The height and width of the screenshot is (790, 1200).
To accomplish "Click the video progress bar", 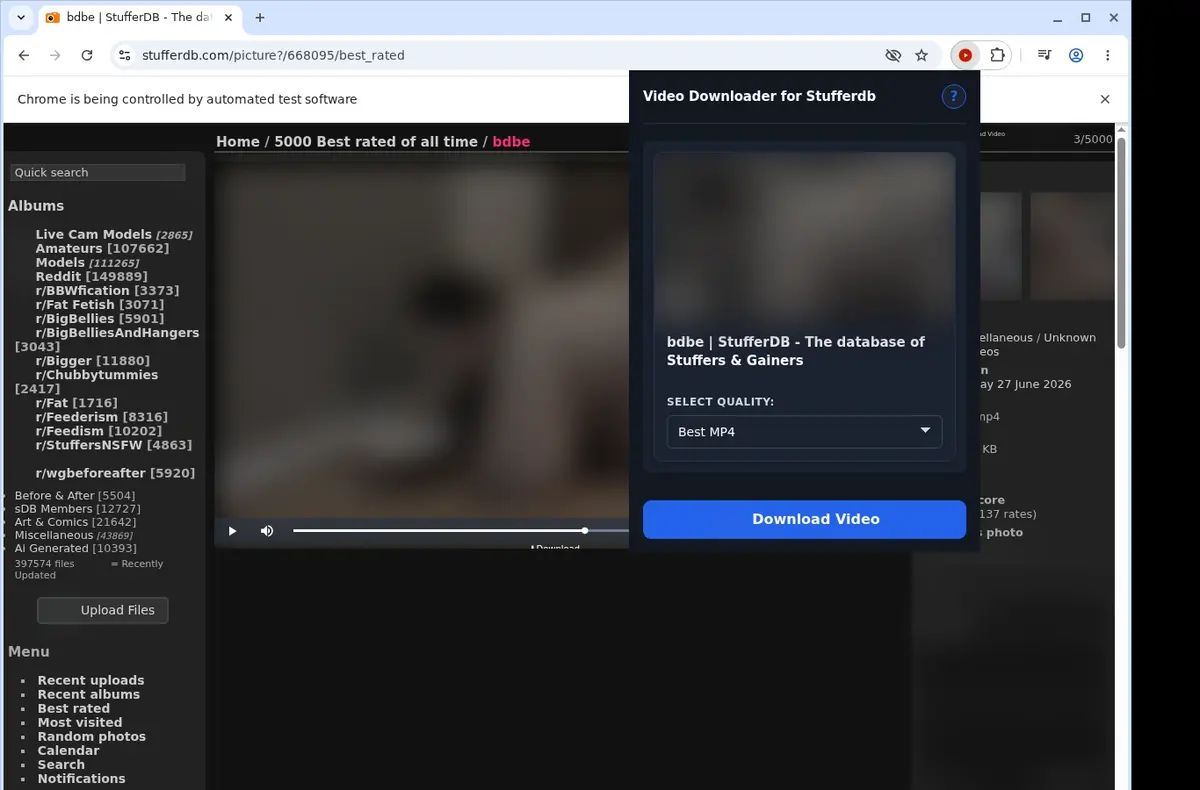I will coord(460,531).
